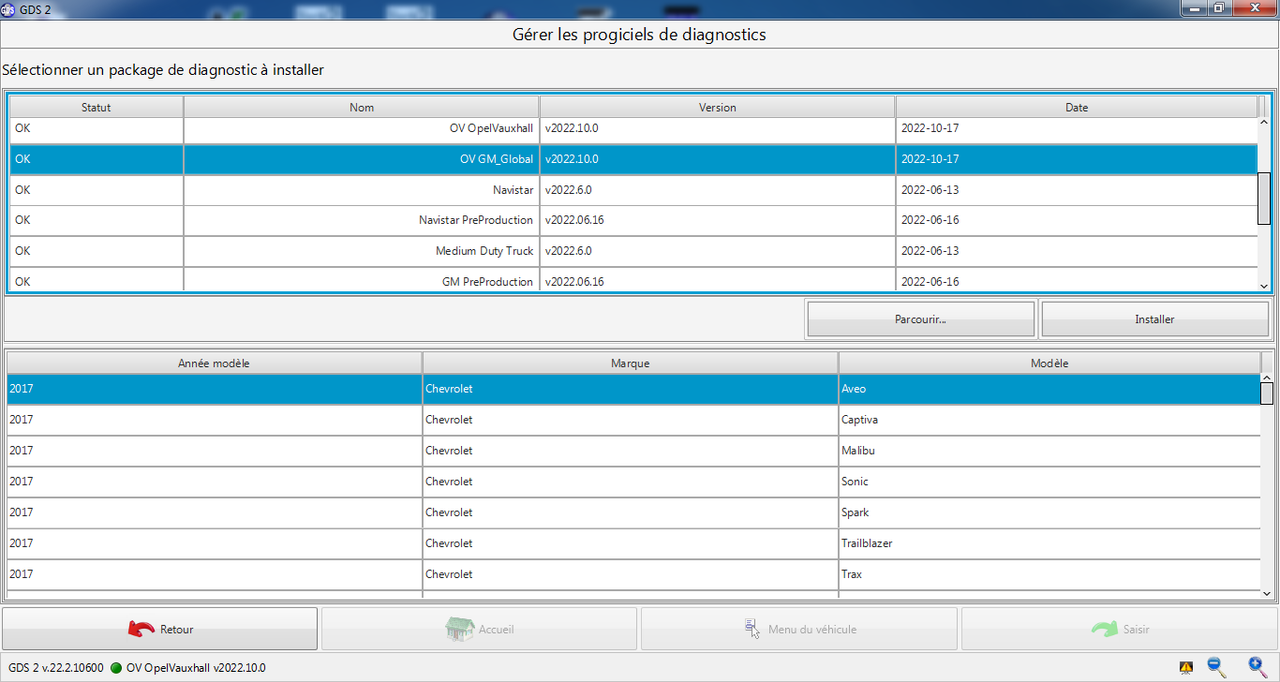
Task: Select the Navistar package name cell
Action: coord(362,190)
